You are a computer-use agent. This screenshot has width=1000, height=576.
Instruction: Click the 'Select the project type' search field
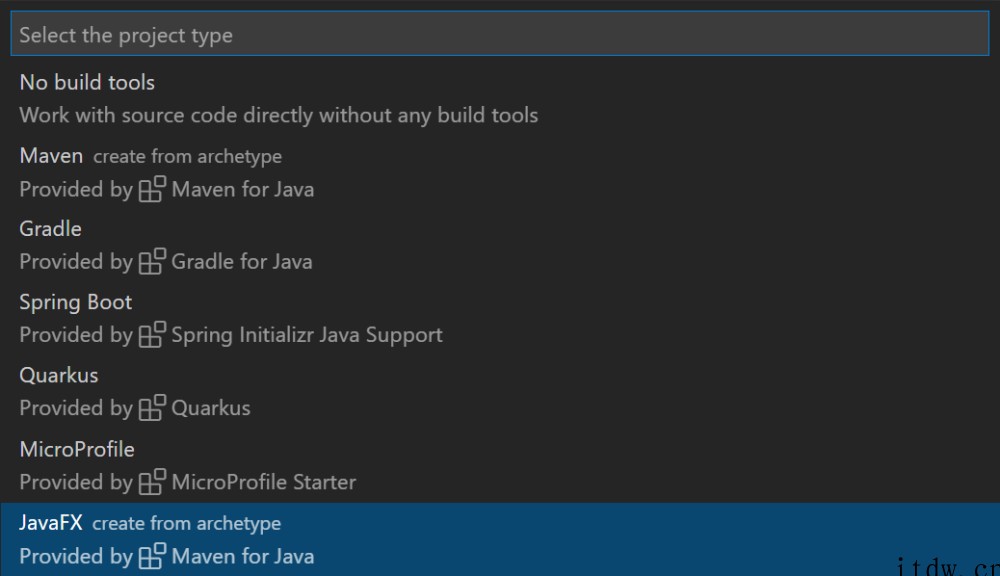tap(498, 35)
